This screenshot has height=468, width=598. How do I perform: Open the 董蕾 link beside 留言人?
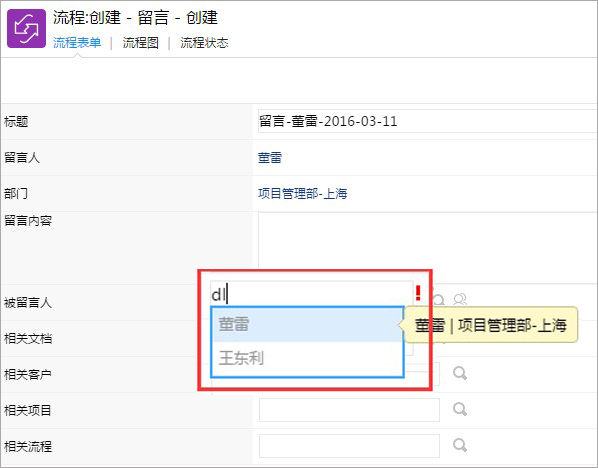[x=270, y=158]
